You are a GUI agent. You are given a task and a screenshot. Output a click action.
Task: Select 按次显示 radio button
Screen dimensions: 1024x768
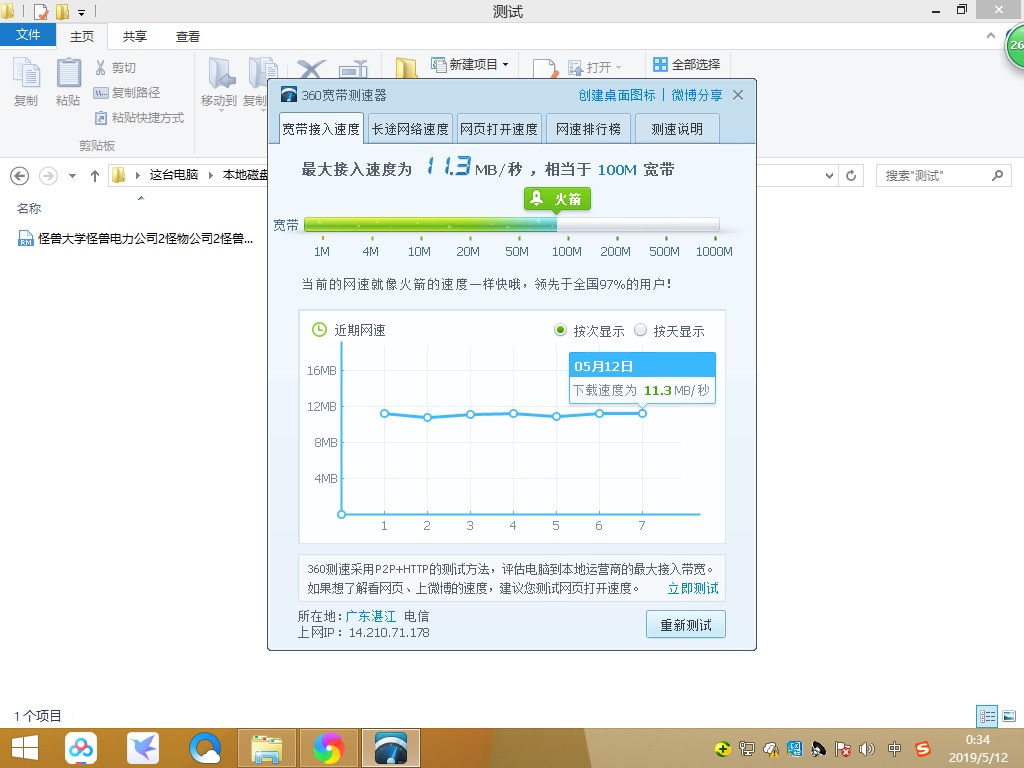pyautogui.click(x=560, y=330)
